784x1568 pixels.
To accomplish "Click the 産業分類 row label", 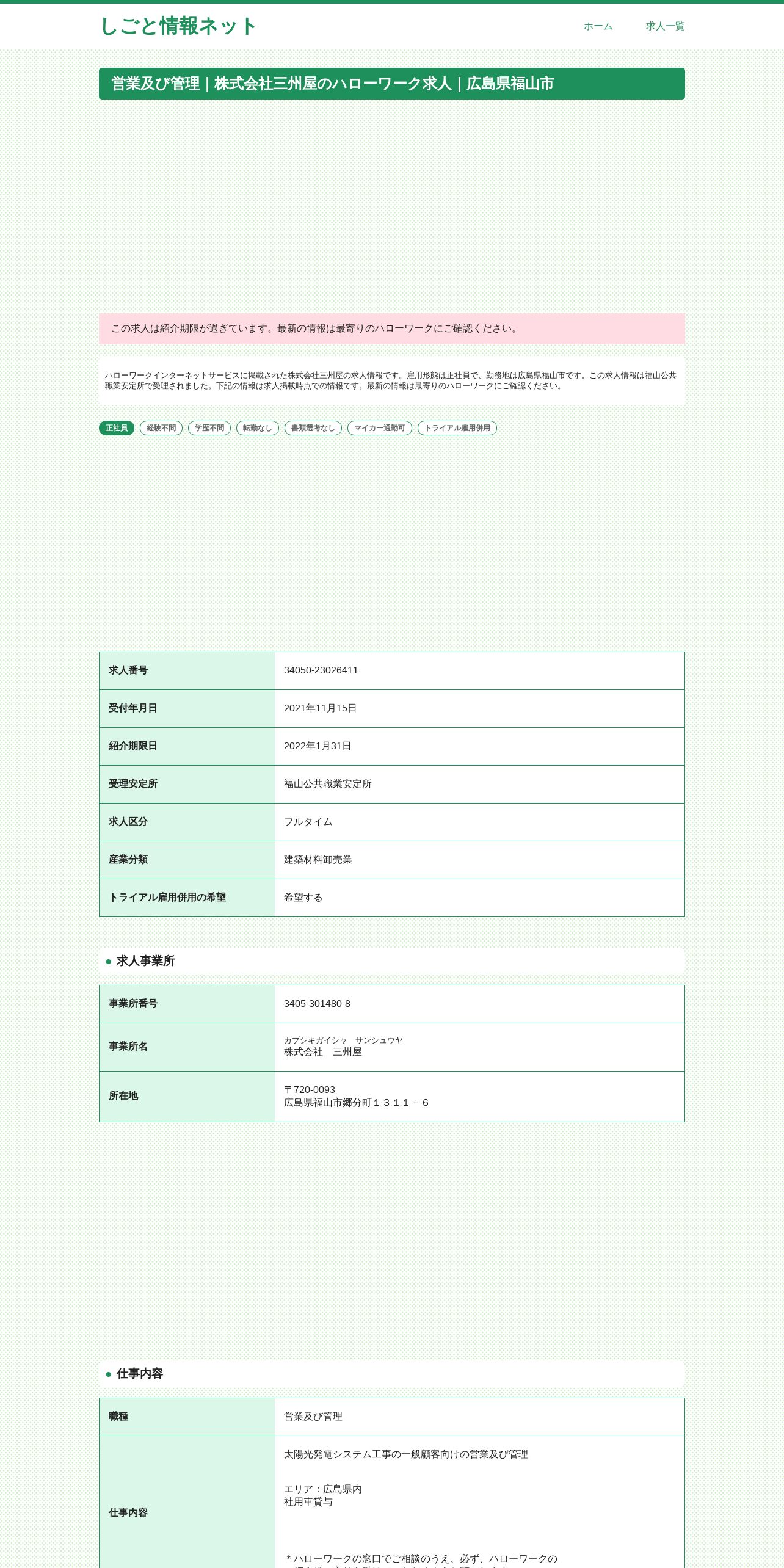I will 128,860.
